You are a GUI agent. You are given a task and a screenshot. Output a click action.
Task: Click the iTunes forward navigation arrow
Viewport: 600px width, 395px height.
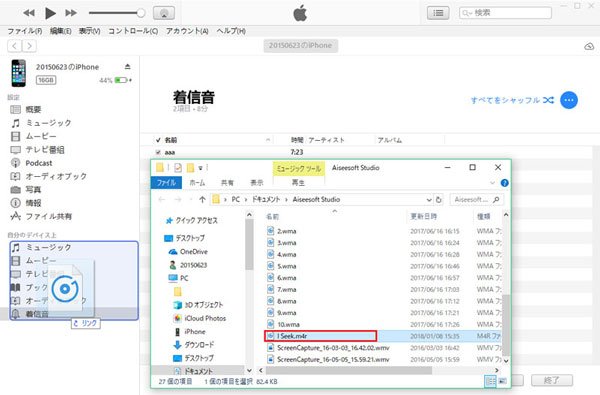29,46
